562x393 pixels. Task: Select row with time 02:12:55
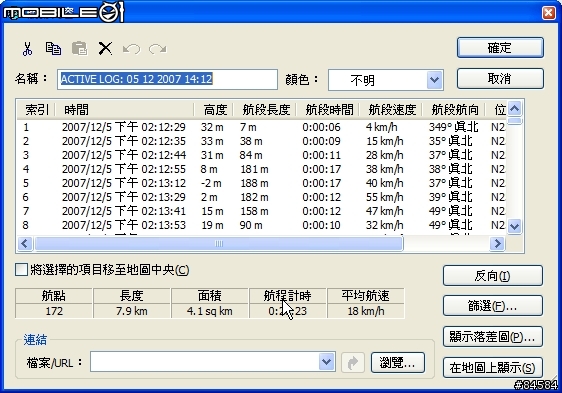point(262,169)
